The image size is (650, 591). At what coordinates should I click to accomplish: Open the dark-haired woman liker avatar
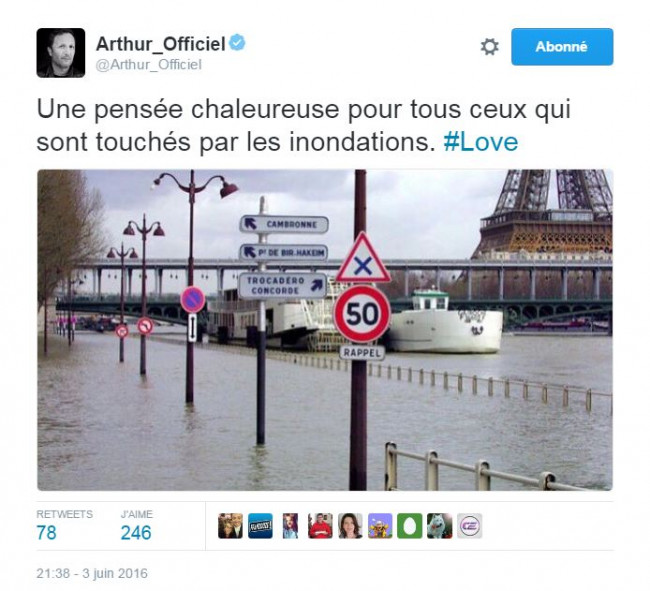click(x=350, y=526)
